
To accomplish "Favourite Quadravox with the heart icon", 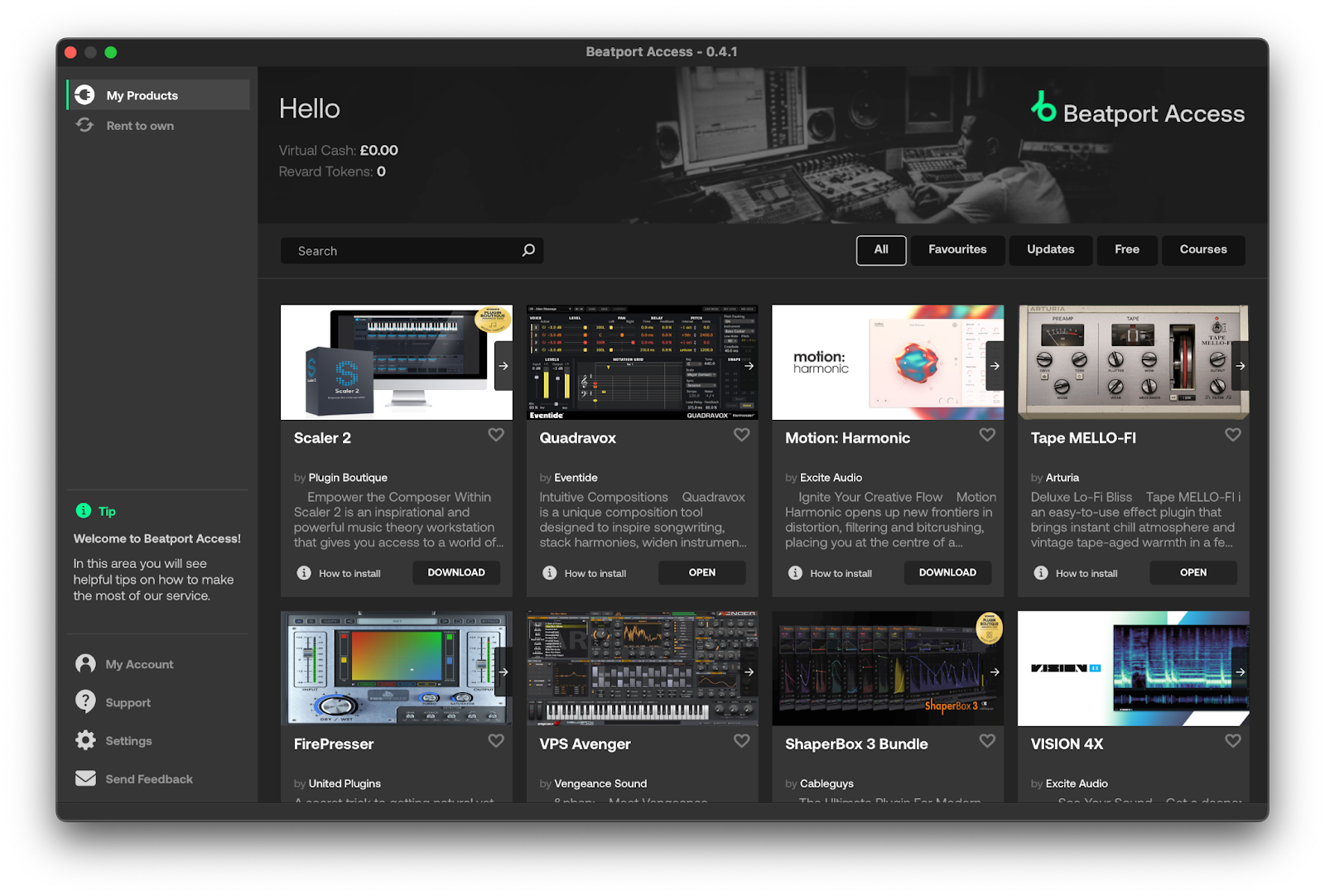I will [742, 435].
